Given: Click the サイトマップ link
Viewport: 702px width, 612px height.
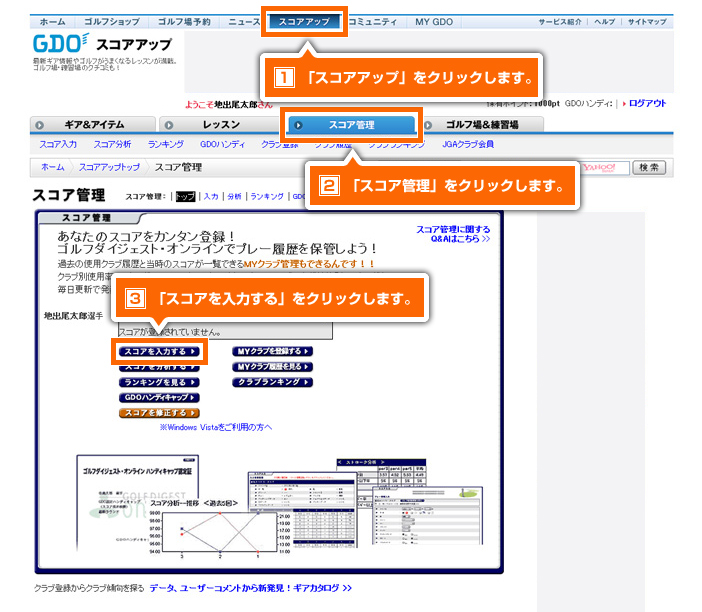Looking at the screenshot, I should [647, 22].
